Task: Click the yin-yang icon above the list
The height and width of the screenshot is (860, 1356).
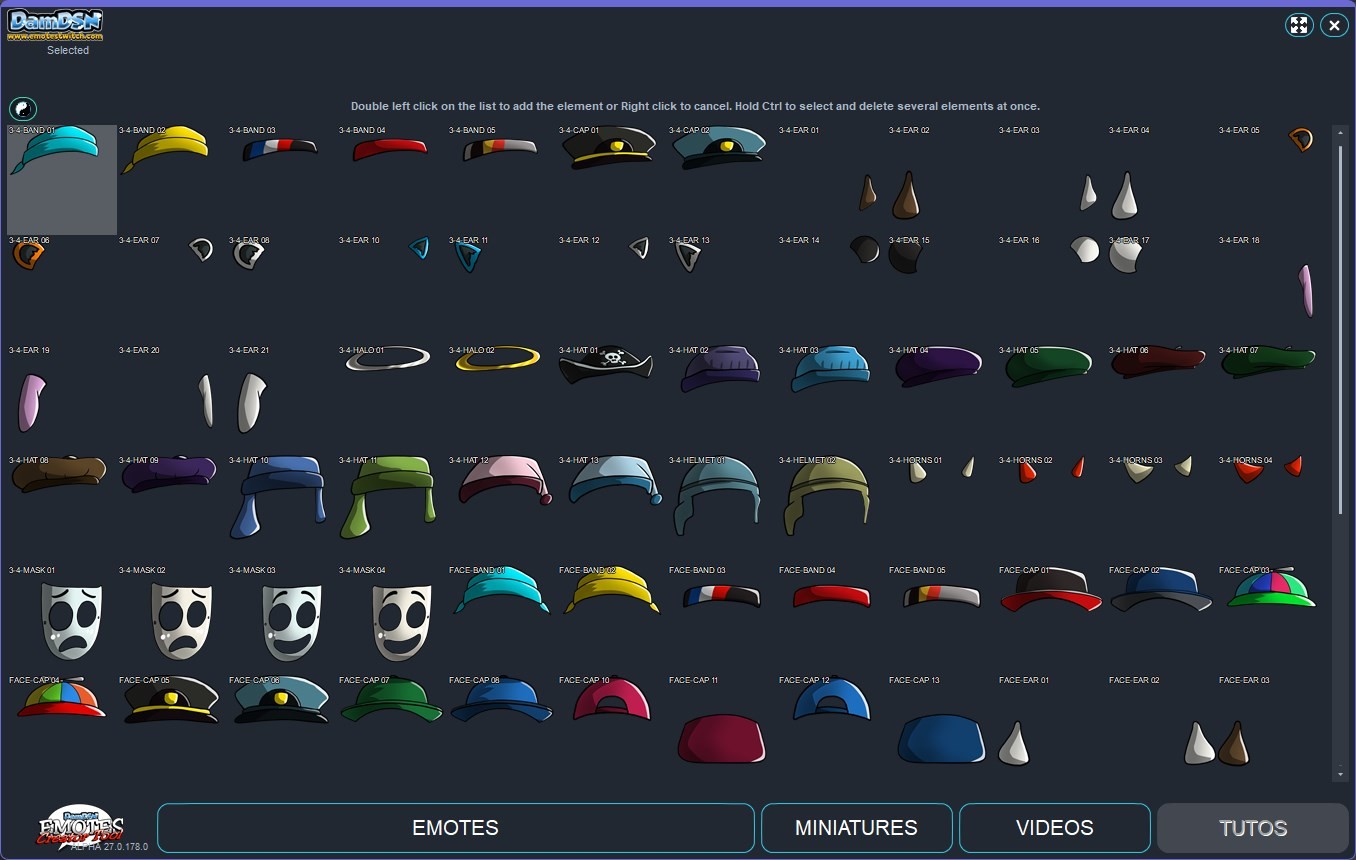Action: point(23,108)
